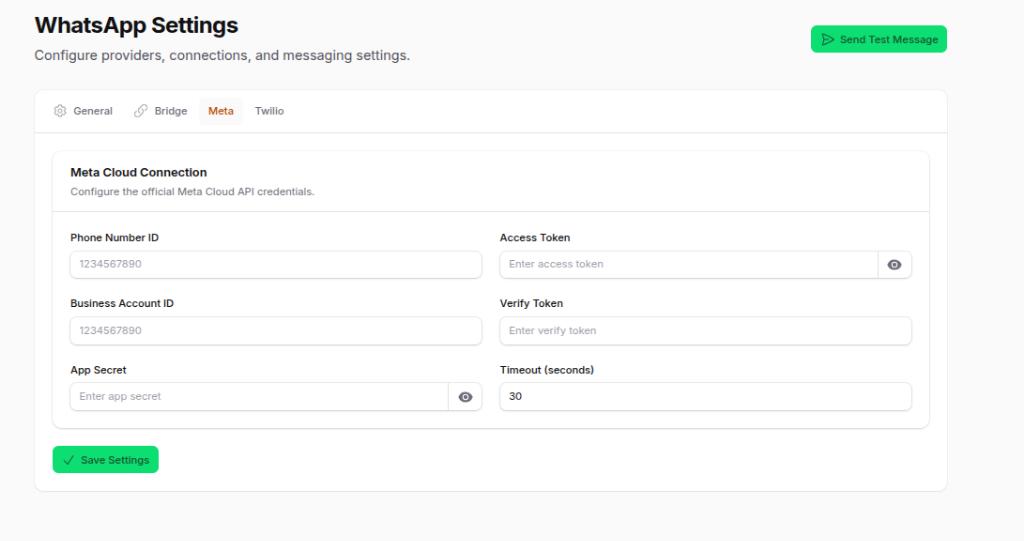The width and height of the screenshot is (1024, 541).
Task: Focus the Business Account ID input
Action: click(276, 331)
